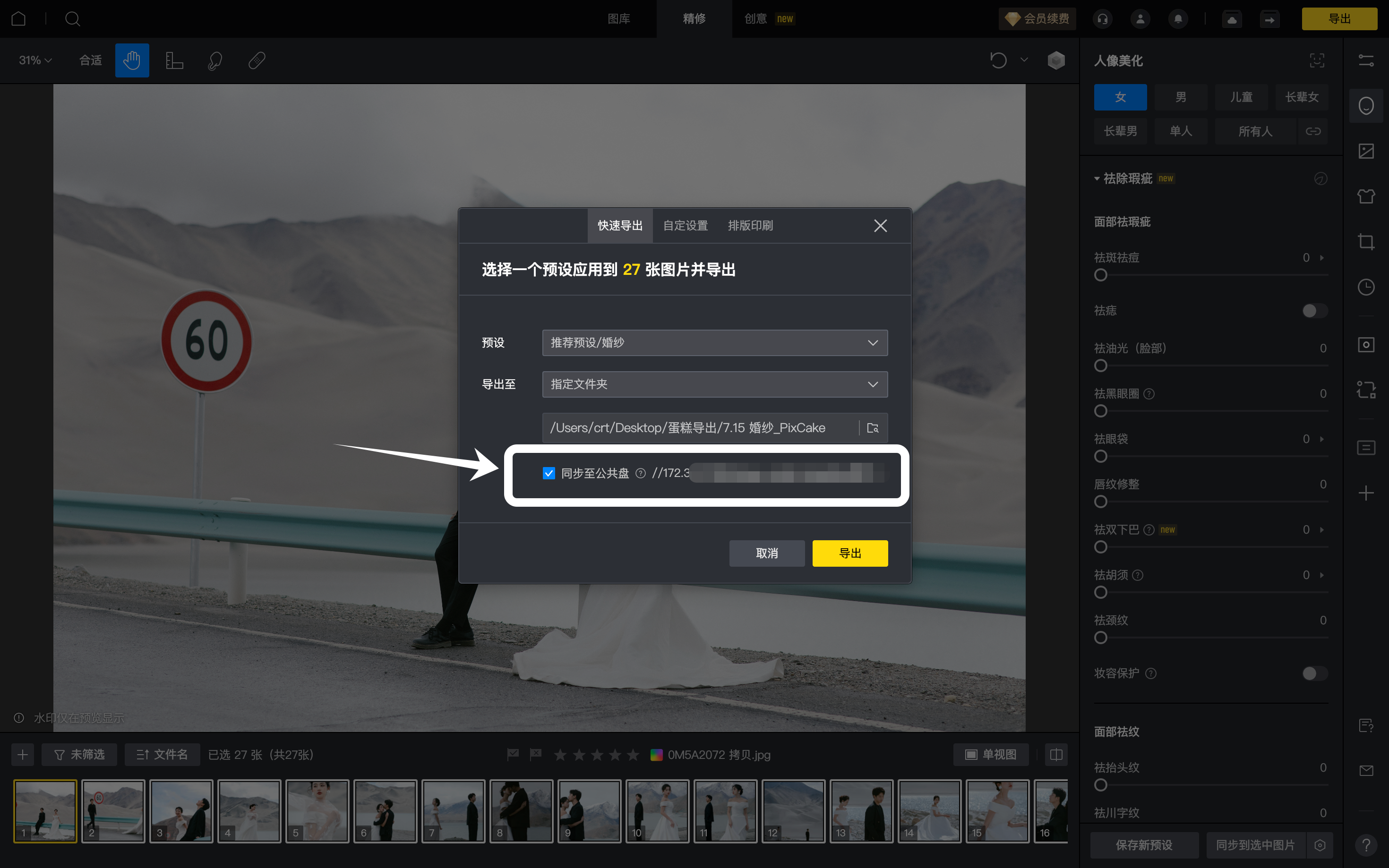
Task: Toggle the 祛痣 switch
Action: [1314, 311]
